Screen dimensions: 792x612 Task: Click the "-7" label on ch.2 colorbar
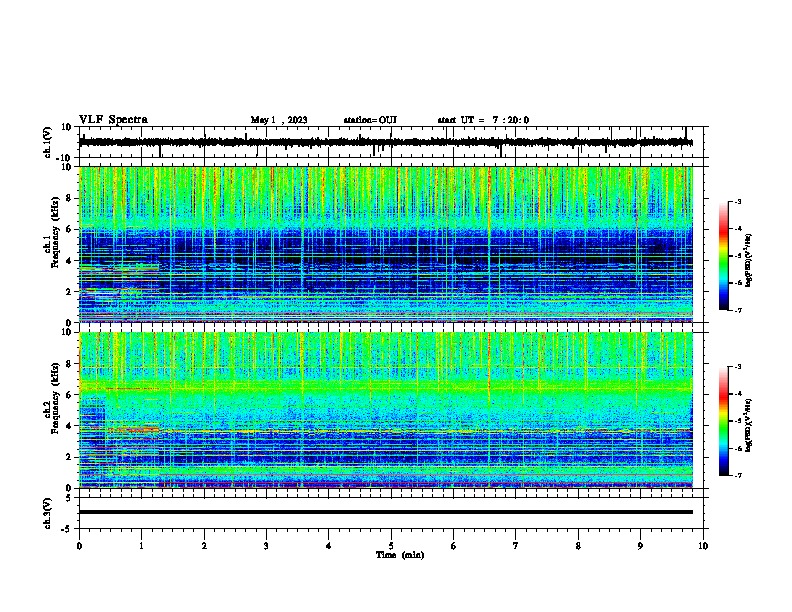point(738,475)
